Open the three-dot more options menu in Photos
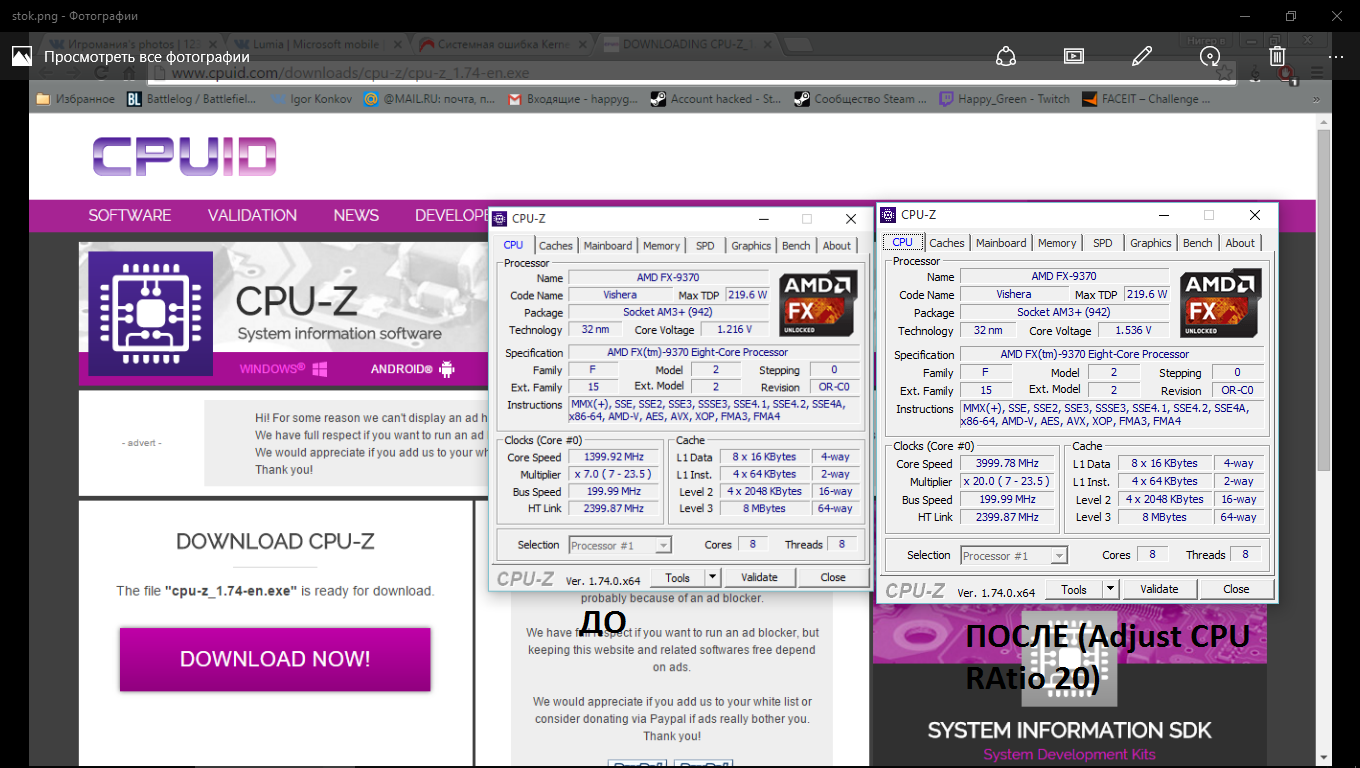 point(1336,56)
